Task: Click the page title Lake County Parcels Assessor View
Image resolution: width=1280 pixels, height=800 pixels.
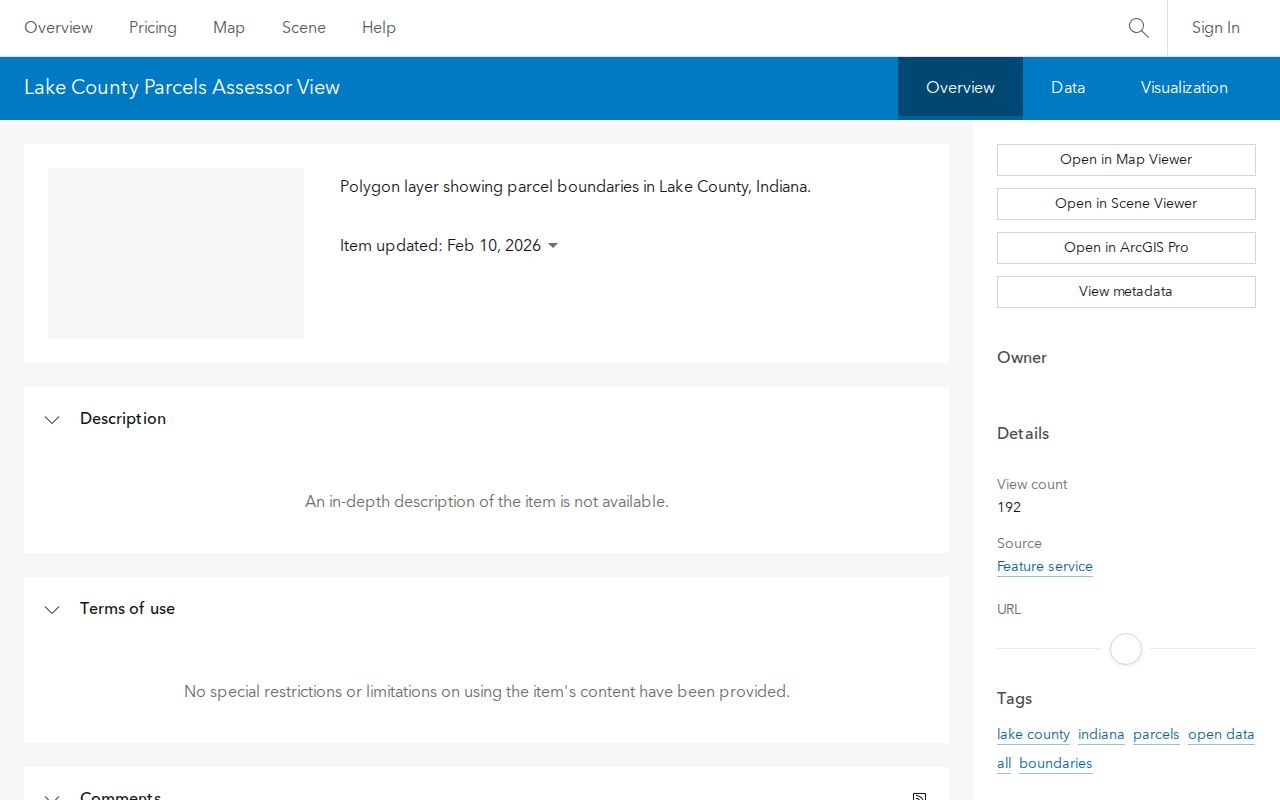Action: click(182, 88)
